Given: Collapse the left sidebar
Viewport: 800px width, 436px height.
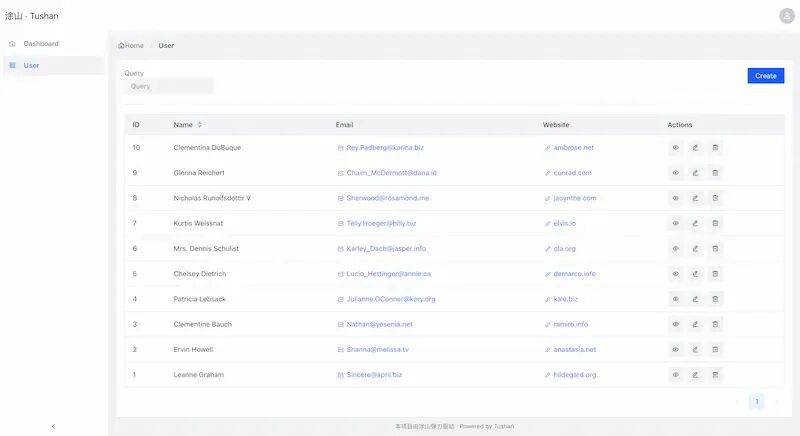Looking at the screenshot, I should coord(53,426).
